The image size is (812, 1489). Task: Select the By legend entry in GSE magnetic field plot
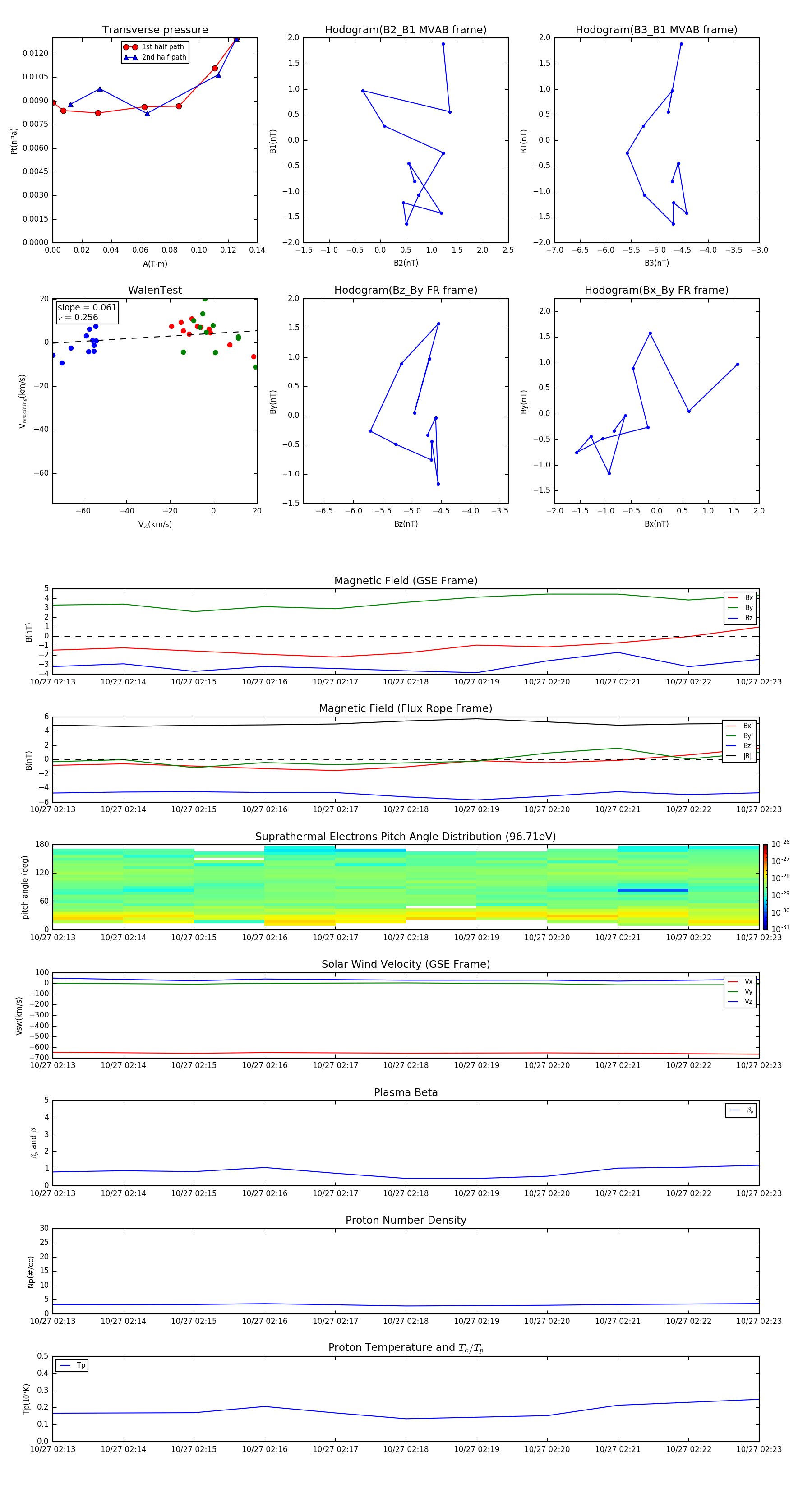[740, 607]
